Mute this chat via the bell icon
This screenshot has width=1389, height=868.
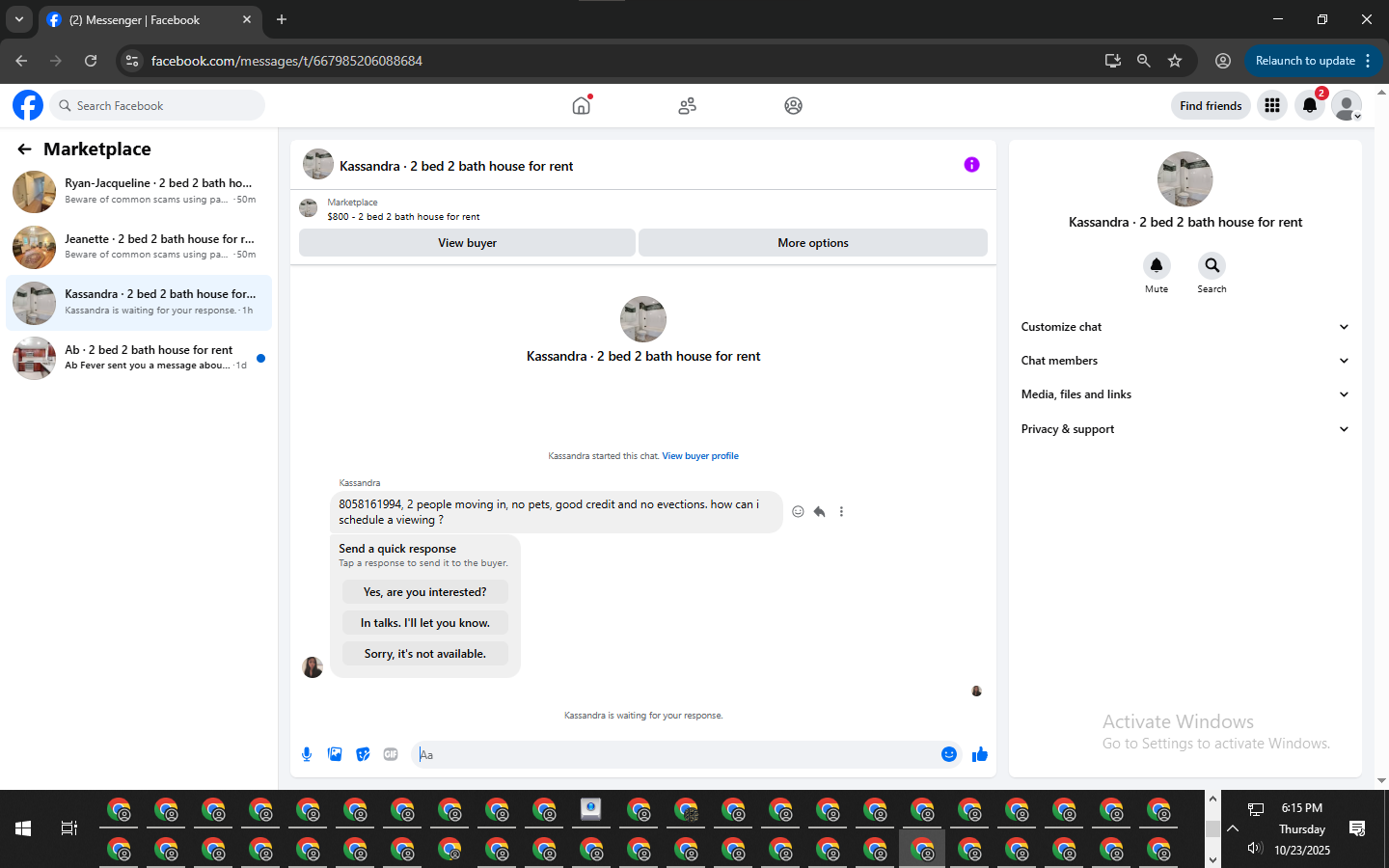click(x=1157, y=265)
